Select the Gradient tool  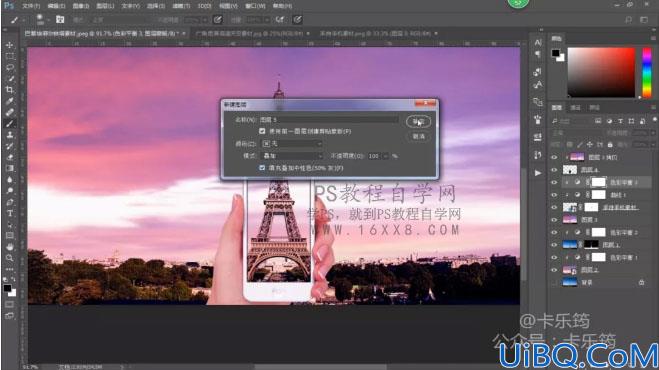tap(10, 168)
